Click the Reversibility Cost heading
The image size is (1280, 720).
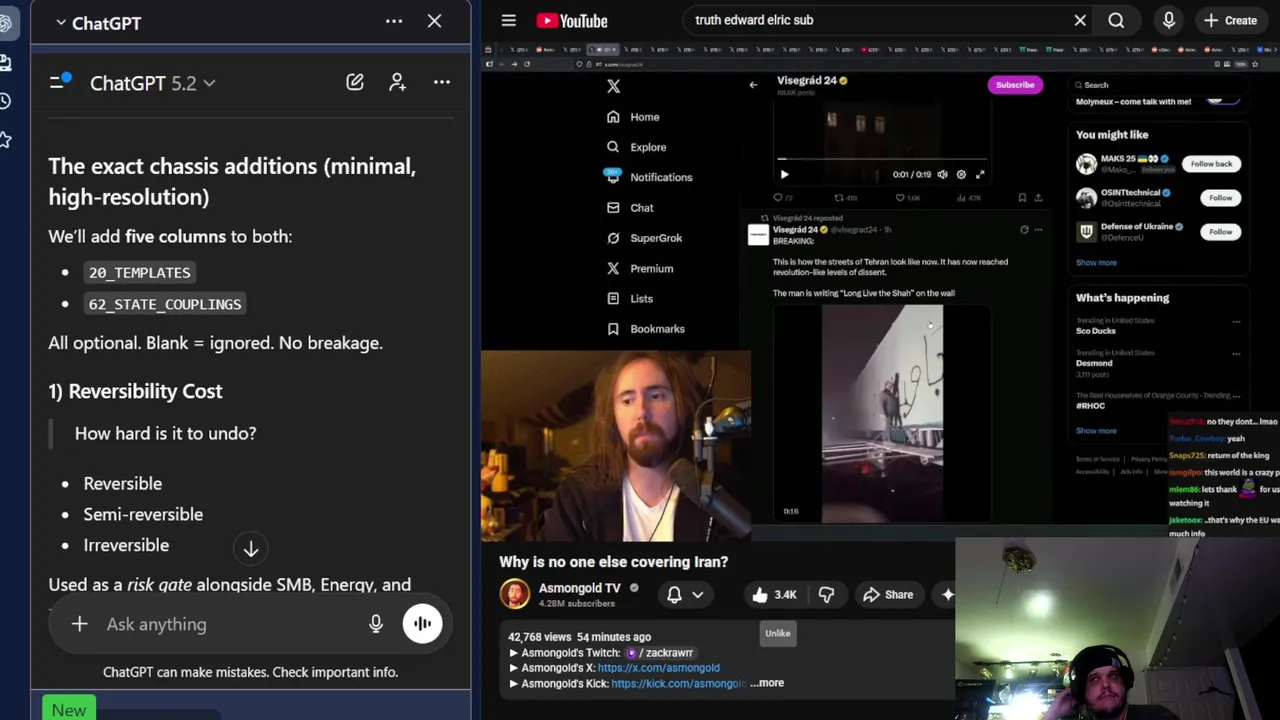pyautogui.click(x=135, y=391)
